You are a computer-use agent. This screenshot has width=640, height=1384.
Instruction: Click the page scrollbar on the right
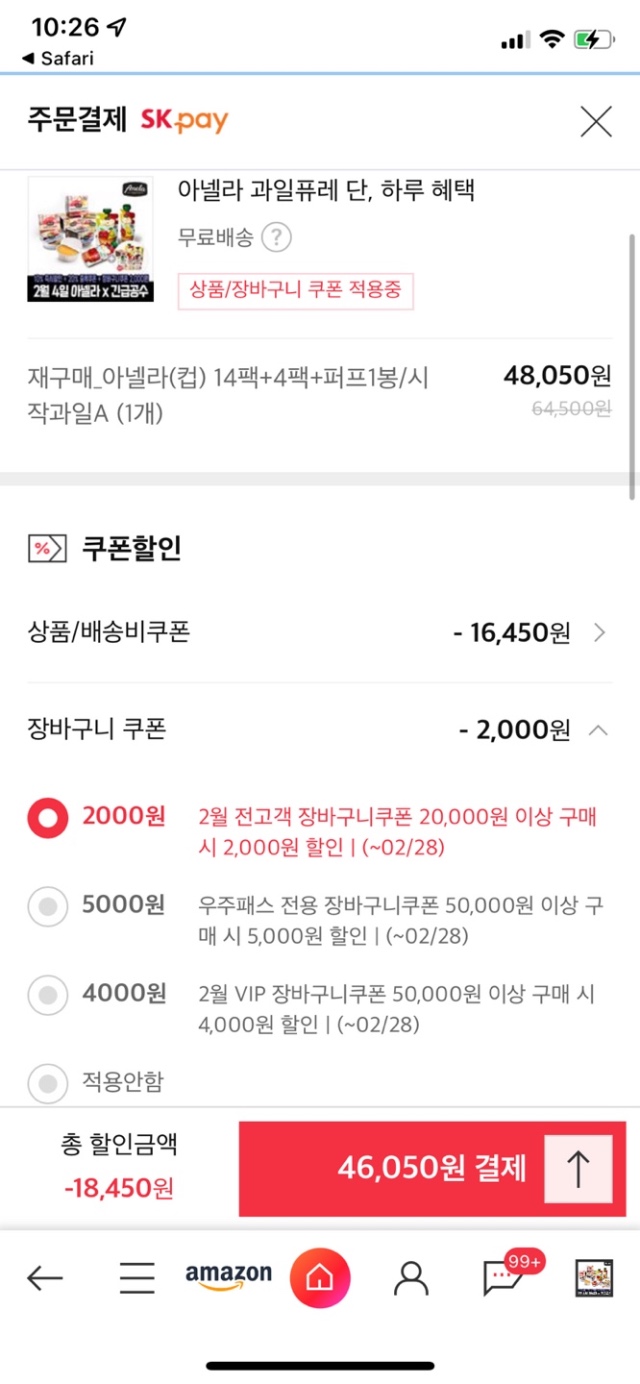(631, 365)
